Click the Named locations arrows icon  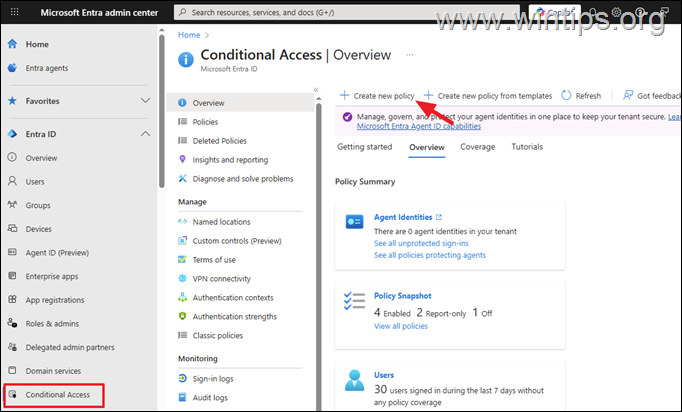tap(182, 221)
